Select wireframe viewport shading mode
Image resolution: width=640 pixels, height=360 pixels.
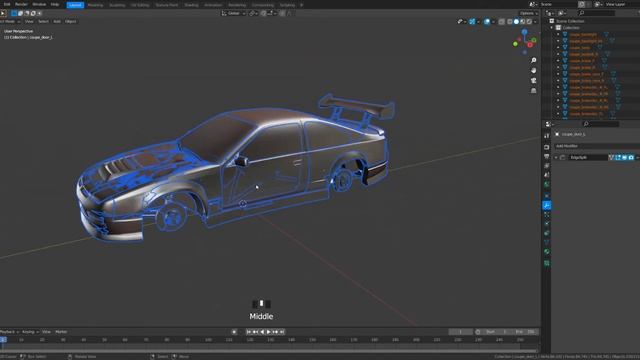pos(510,22)
